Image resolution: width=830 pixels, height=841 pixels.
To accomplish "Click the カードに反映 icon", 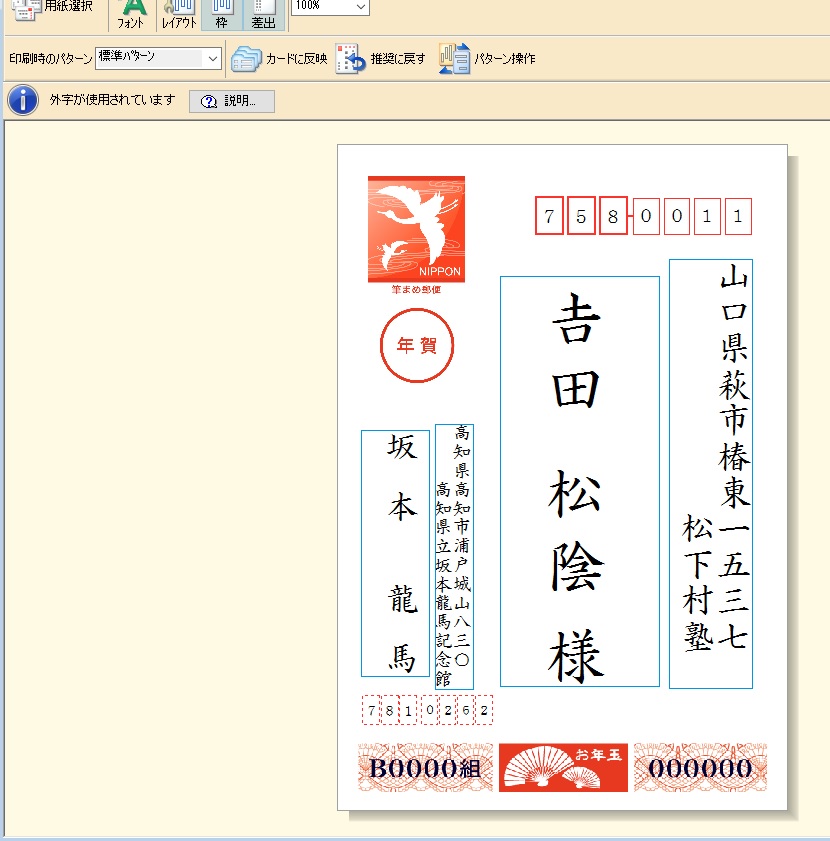I will click(x=246, y=59).
